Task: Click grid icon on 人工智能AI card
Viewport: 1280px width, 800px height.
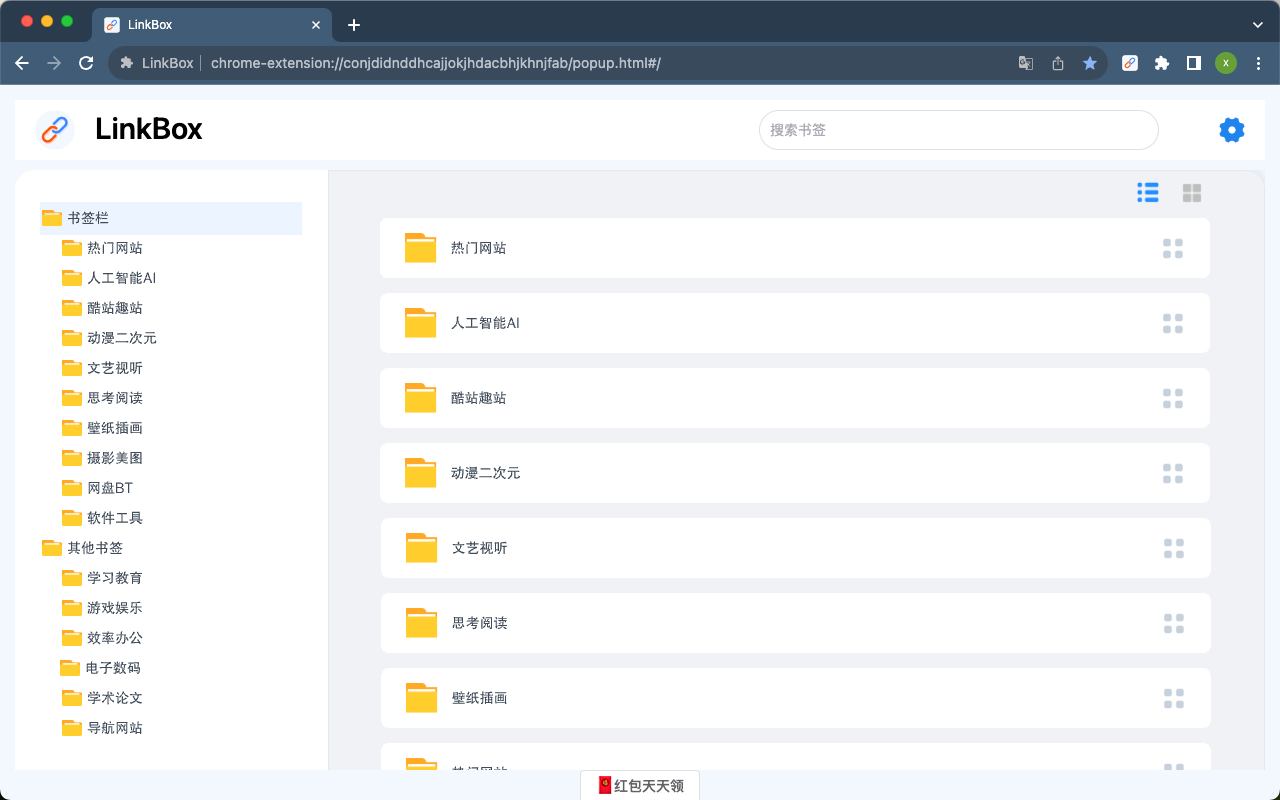Action: click(1173, 323)
